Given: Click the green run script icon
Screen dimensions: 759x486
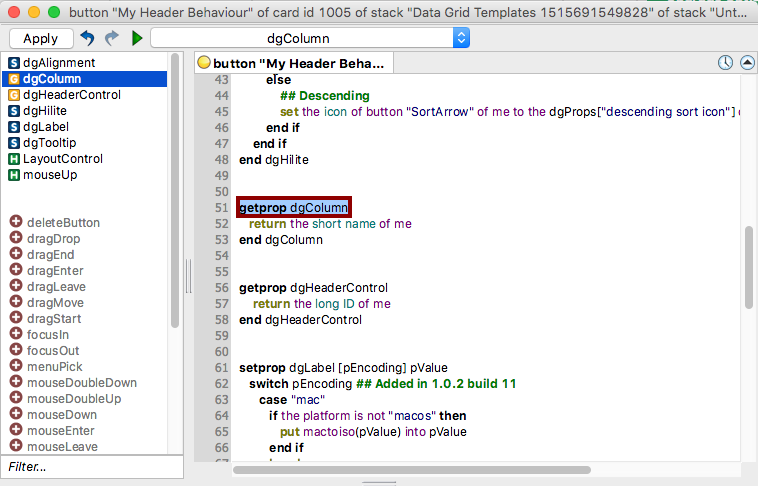Looking at the screenshot, I should pos(137,38).
